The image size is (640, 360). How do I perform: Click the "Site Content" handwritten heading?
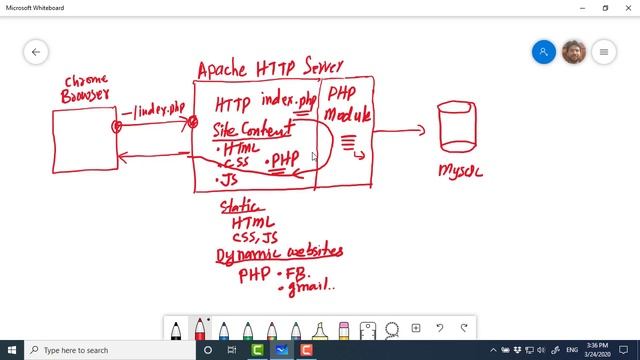pyautogui.click(x=253, y=130)
